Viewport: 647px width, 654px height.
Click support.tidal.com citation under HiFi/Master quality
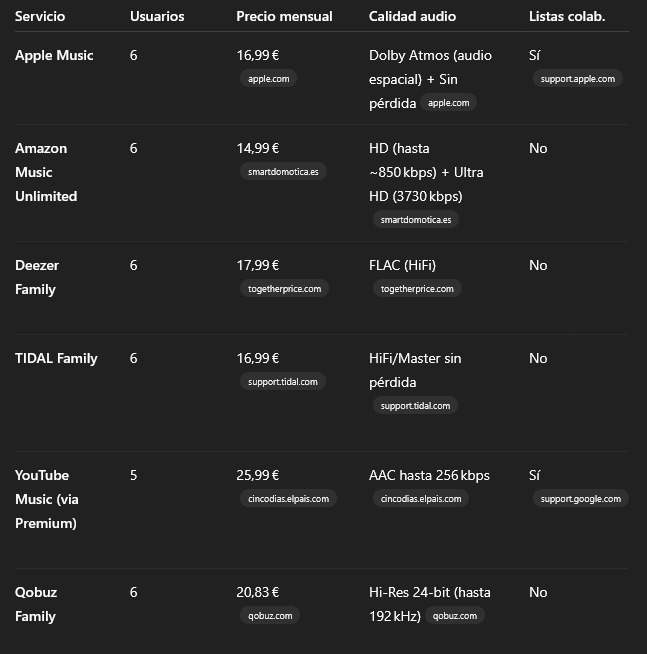[415, 405]
